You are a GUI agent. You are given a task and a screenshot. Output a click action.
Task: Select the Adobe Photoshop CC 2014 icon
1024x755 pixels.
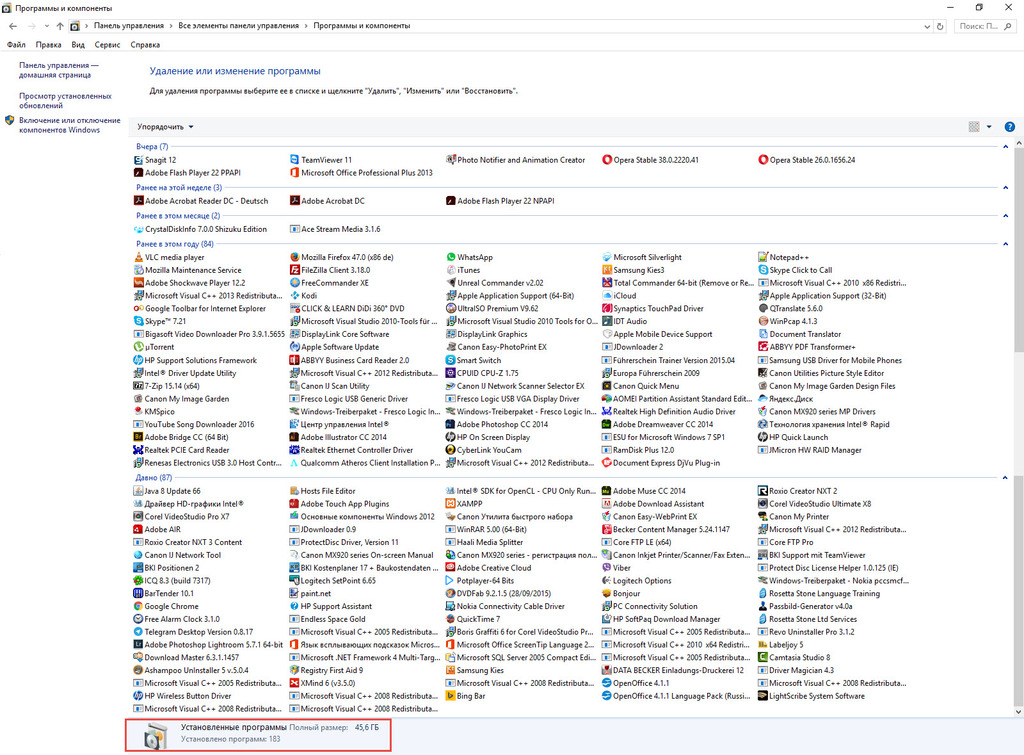click(451, 425)
